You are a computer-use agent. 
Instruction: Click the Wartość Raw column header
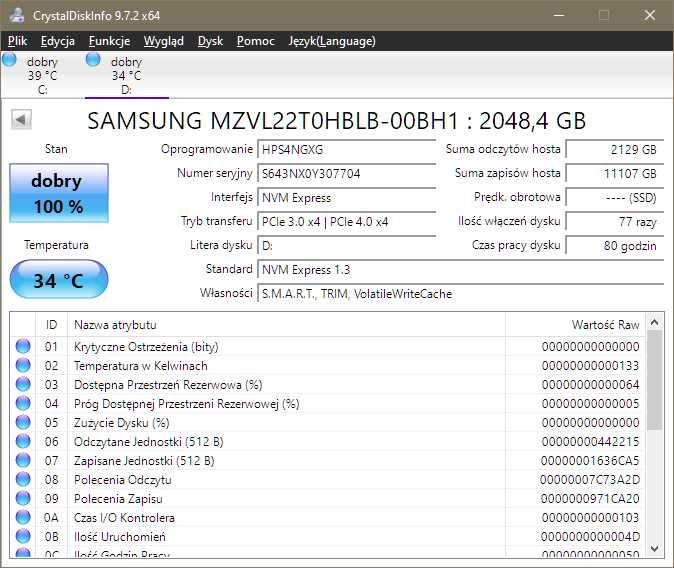(574, 325)
